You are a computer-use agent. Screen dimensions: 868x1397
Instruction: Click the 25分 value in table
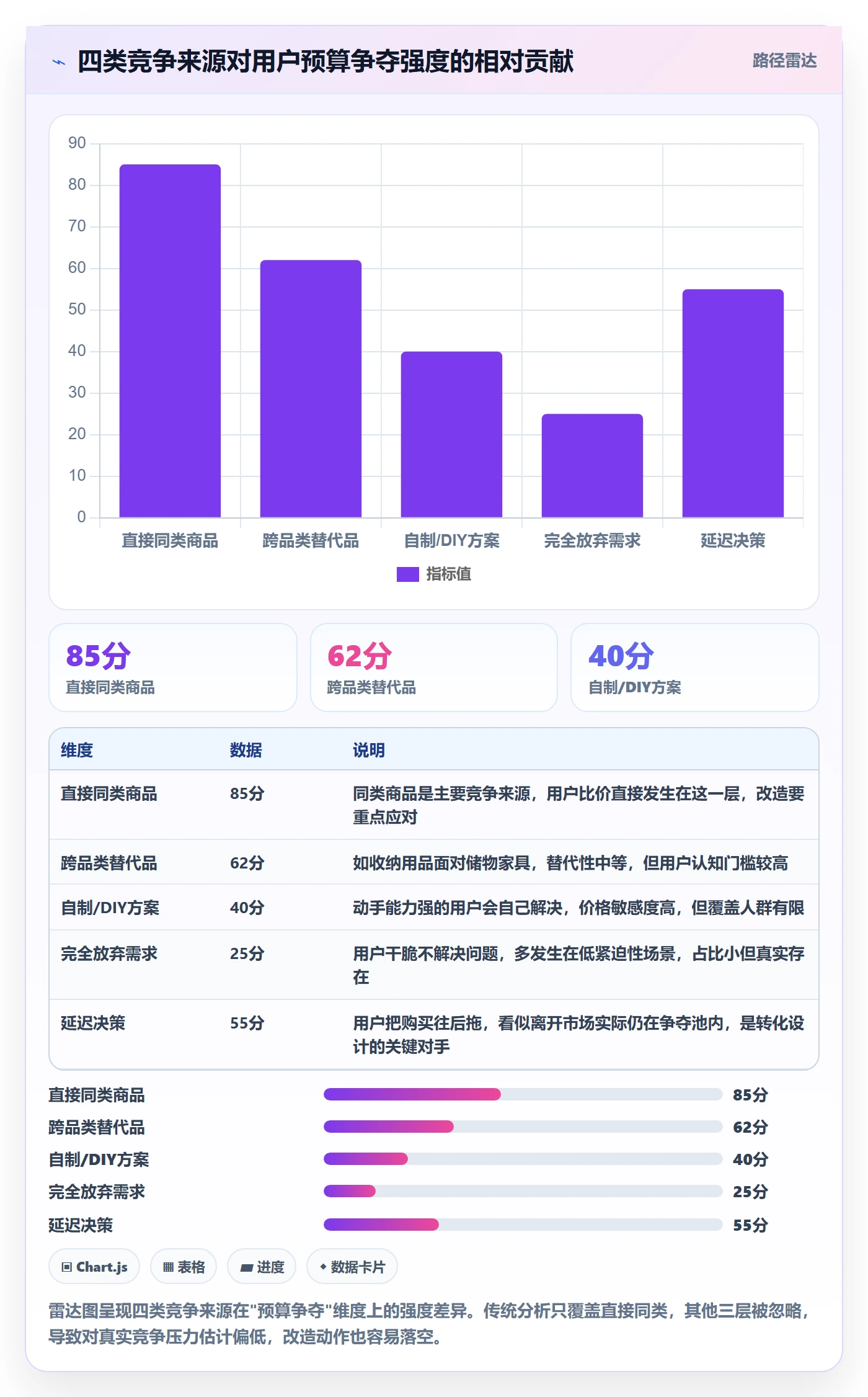(247, 953)
